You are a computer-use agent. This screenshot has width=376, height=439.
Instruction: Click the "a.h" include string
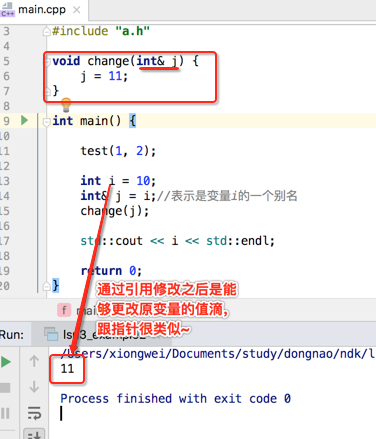[132, 31]
